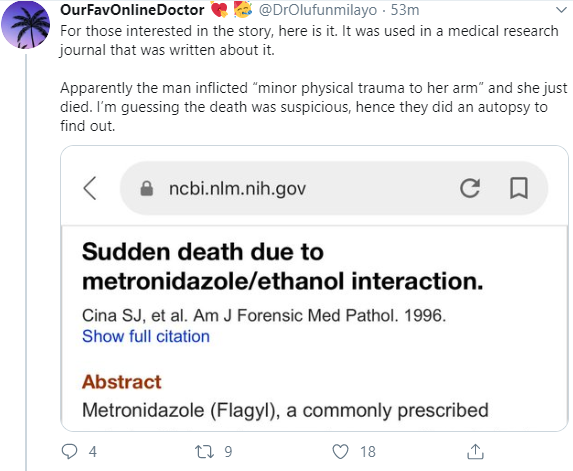Click the Abstract heading

tap(122, 382)
